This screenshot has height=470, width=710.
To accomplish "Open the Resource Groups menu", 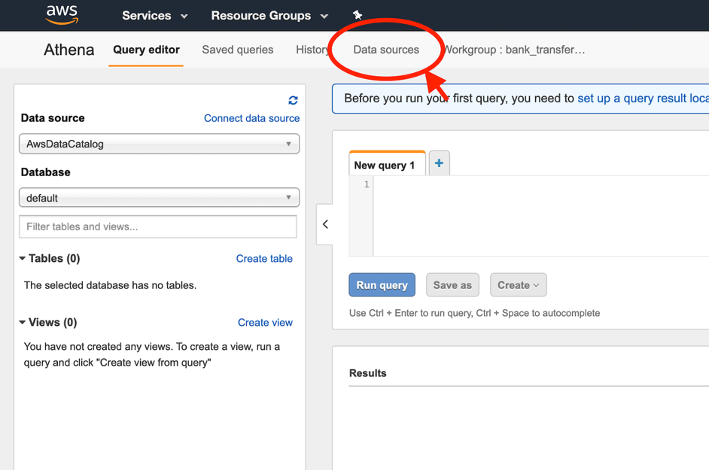I will pyautogui.click(x=269, y=16).
